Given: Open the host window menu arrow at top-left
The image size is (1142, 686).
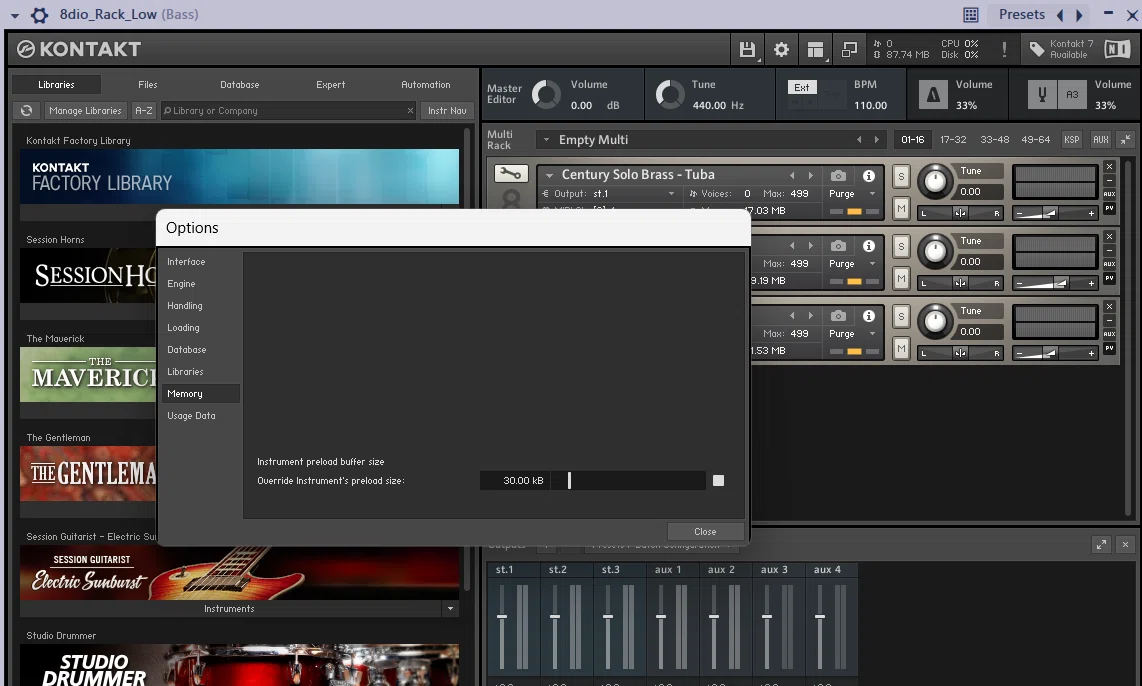Looking at the screenshot, I should pyautogui.click(x=15, y=15).
